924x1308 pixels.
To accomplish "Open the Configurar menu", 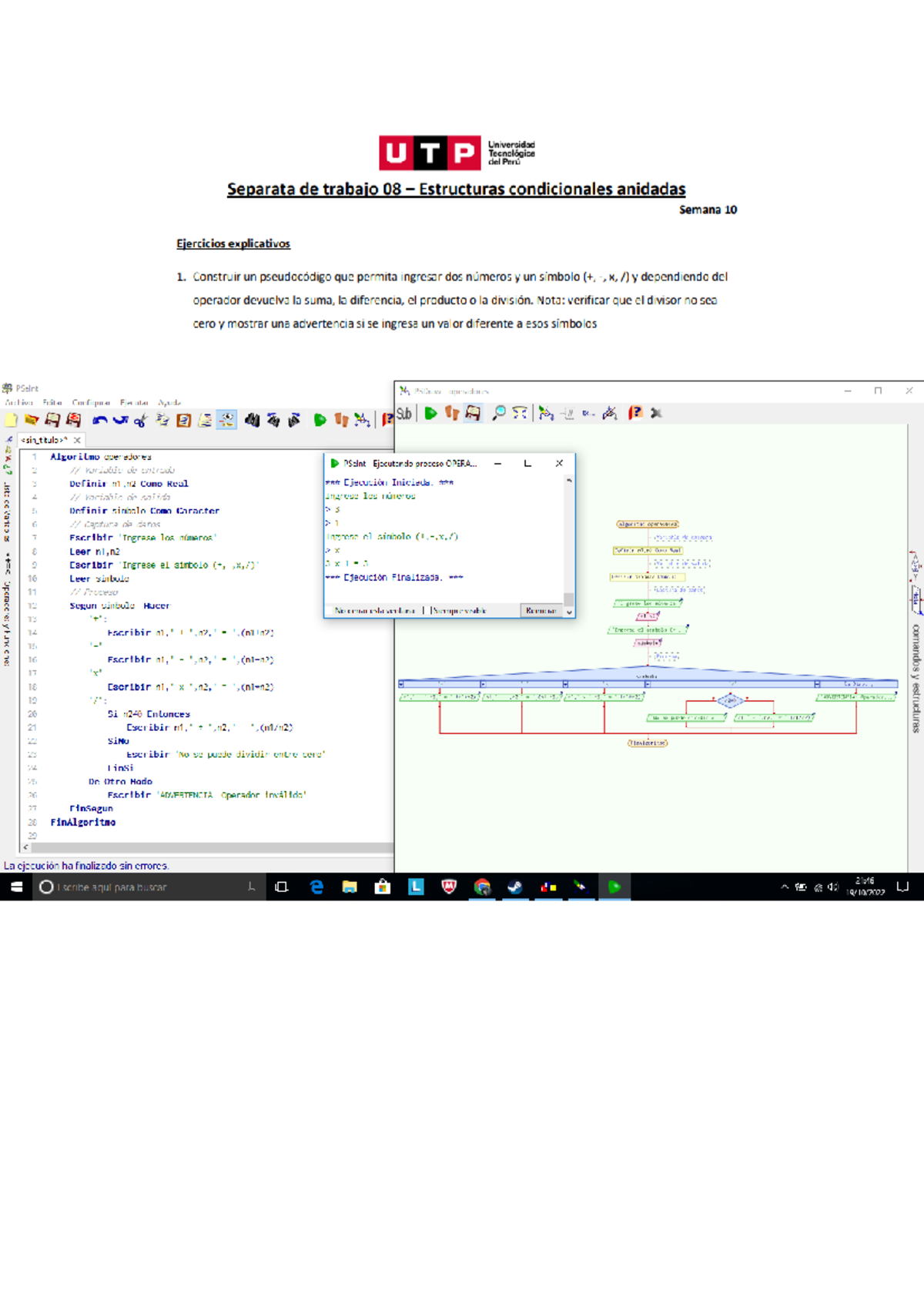I will pyautogui.click(x=91, y=402).
